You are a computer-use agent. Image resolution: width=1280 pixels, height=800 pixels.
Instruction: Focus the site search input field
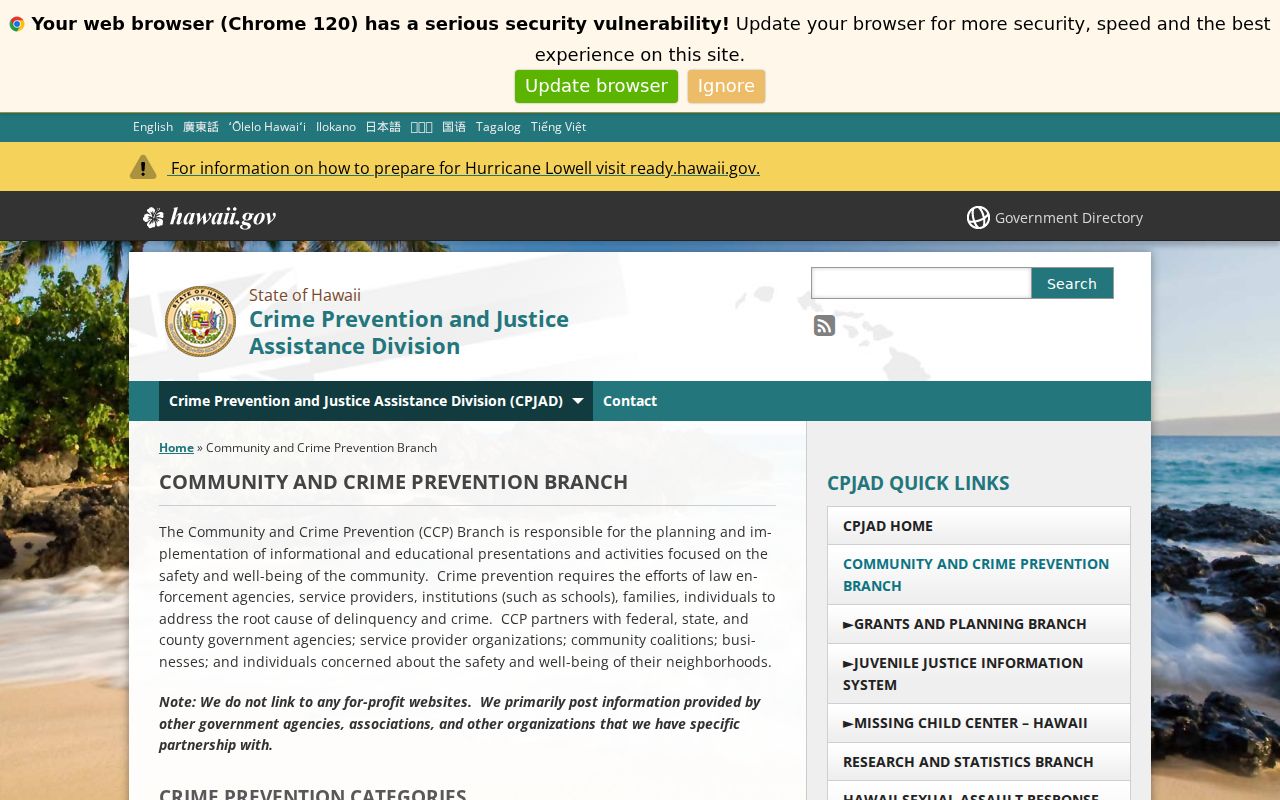tap(921, 283)
